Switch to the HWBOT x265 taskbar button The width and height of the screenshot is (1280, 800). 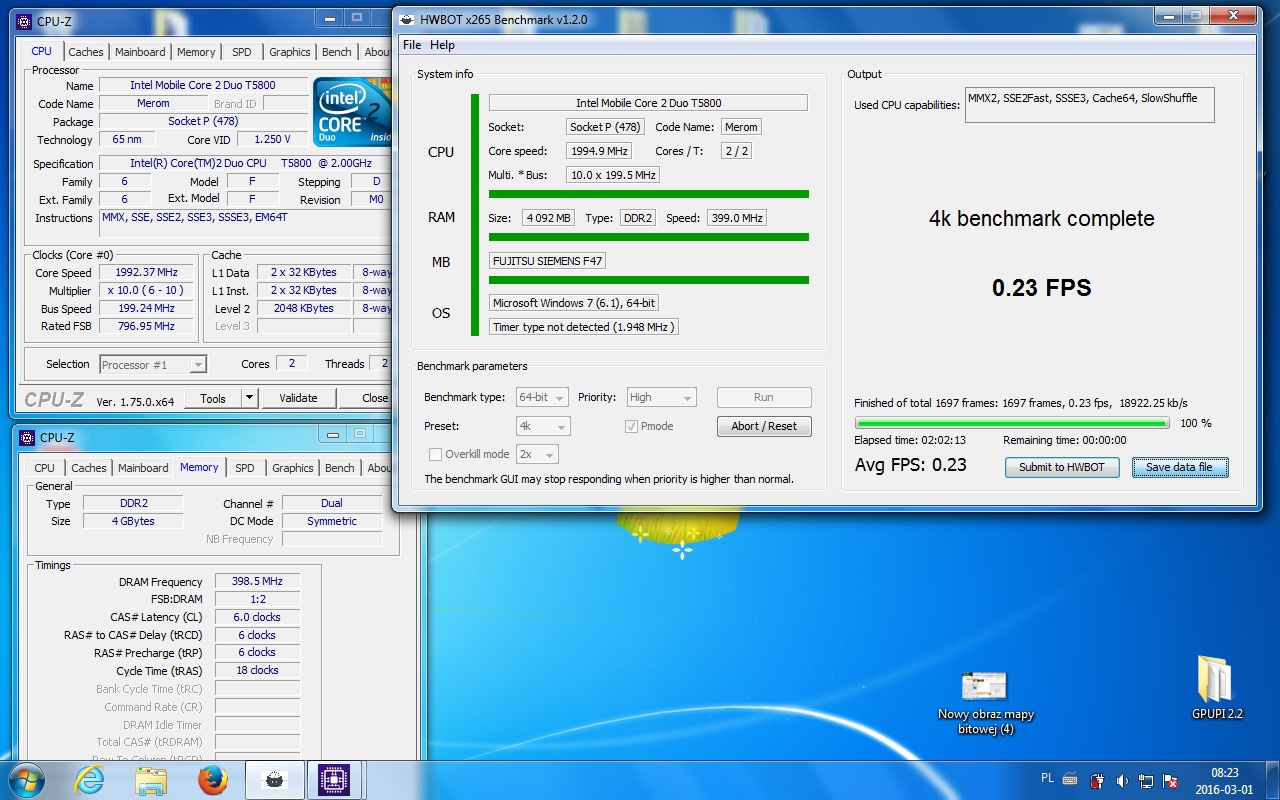pyautogui.click(x=274, y=780)
